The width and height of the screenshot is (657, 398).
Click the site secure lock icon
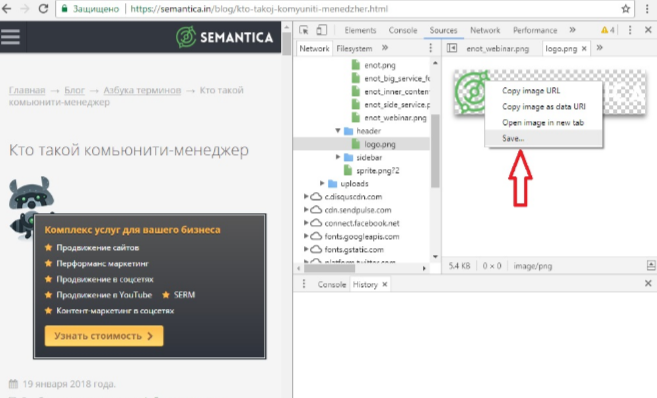tap(65, 9)
